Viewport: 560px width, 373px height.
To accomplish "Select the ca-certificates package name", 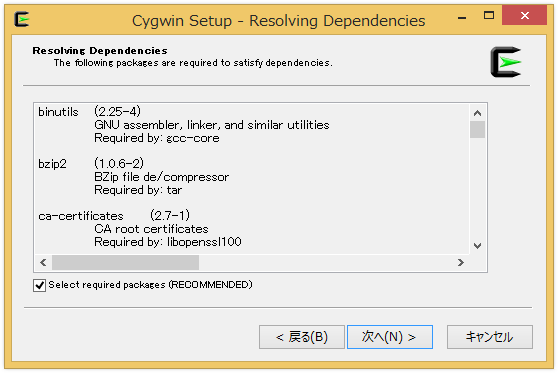I will pos(81,216).
